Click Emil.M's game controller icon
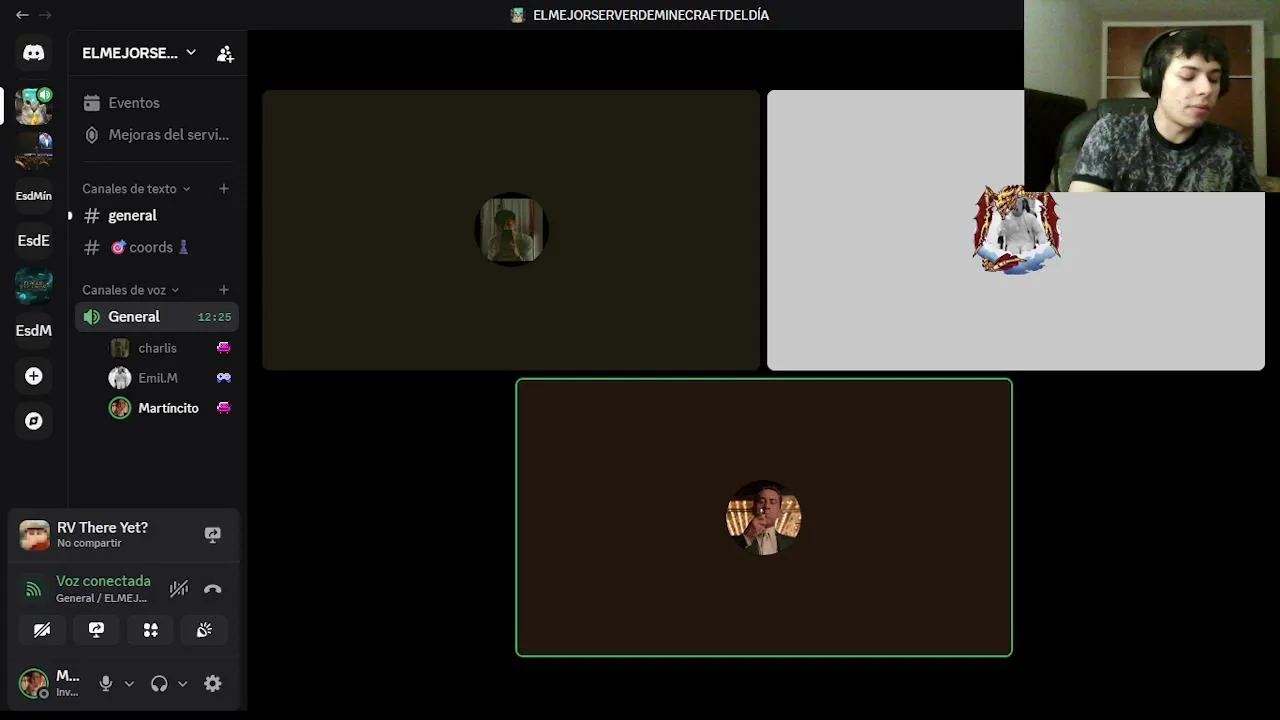Viewport: 1280px width, 720px height. [x=224, y=378]
